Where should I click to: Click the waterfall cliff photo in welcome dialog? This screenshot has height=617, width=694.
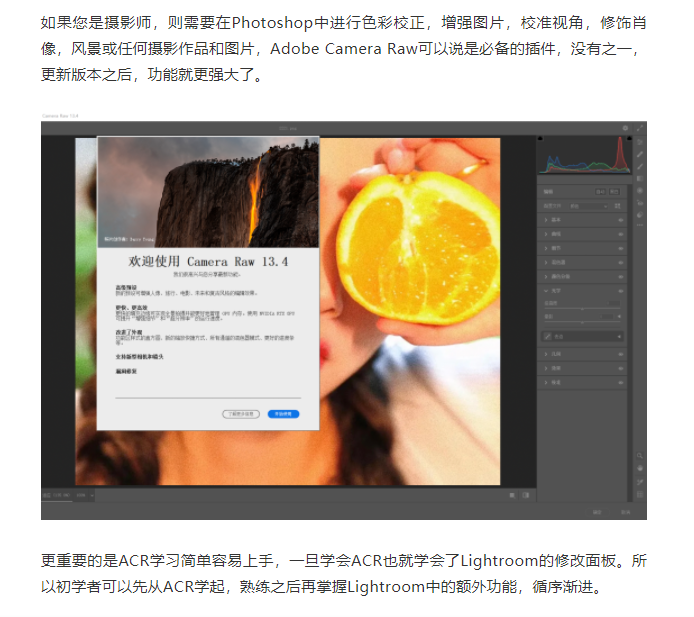(208, 192)
